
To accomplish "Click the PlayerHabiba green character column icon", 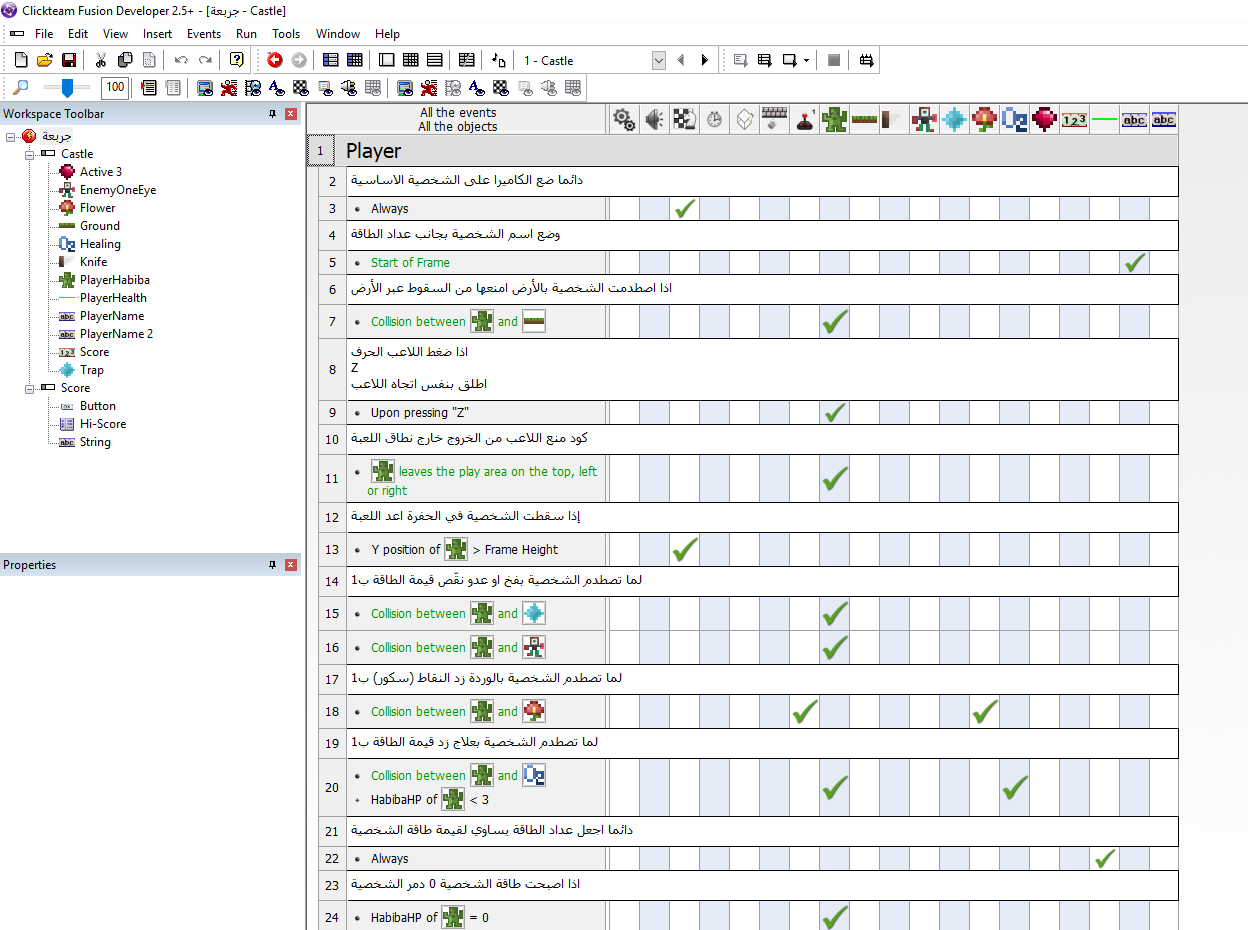I will tap(835, 120).
